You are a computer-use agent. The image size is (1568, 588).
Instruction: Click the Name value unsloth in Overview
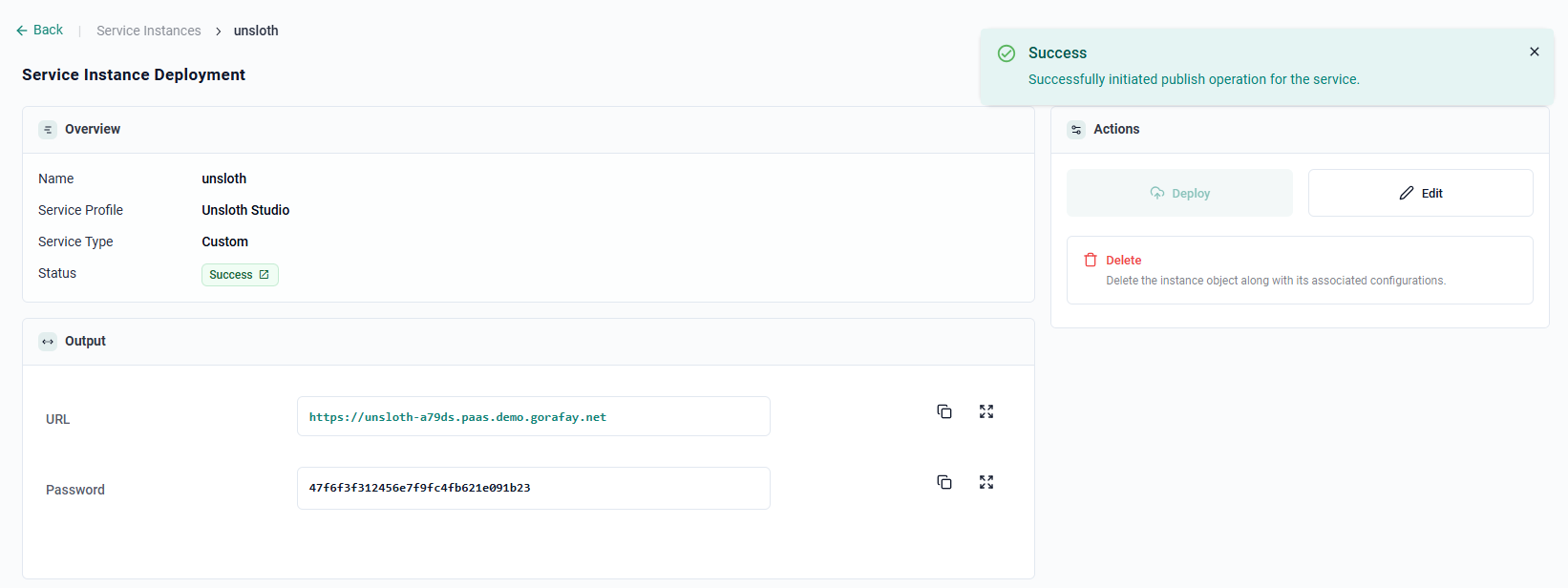tap(223, 178)
